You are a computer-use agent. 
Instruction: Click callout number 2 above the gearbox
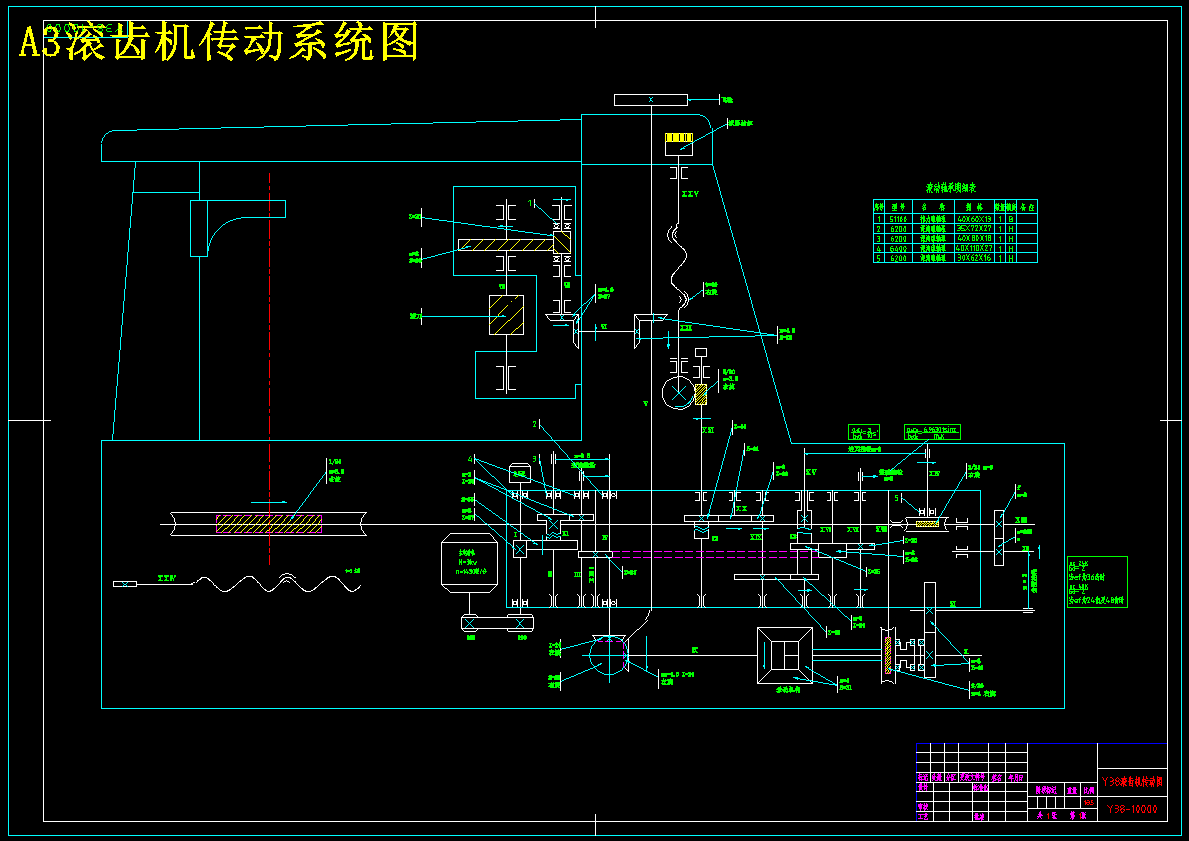[535, 424]
